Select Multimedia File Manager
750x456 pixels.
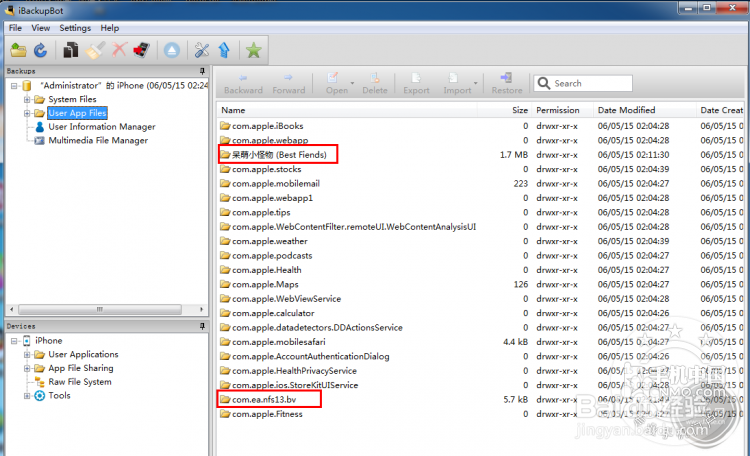pyautogui.click(x=98, y=141)
